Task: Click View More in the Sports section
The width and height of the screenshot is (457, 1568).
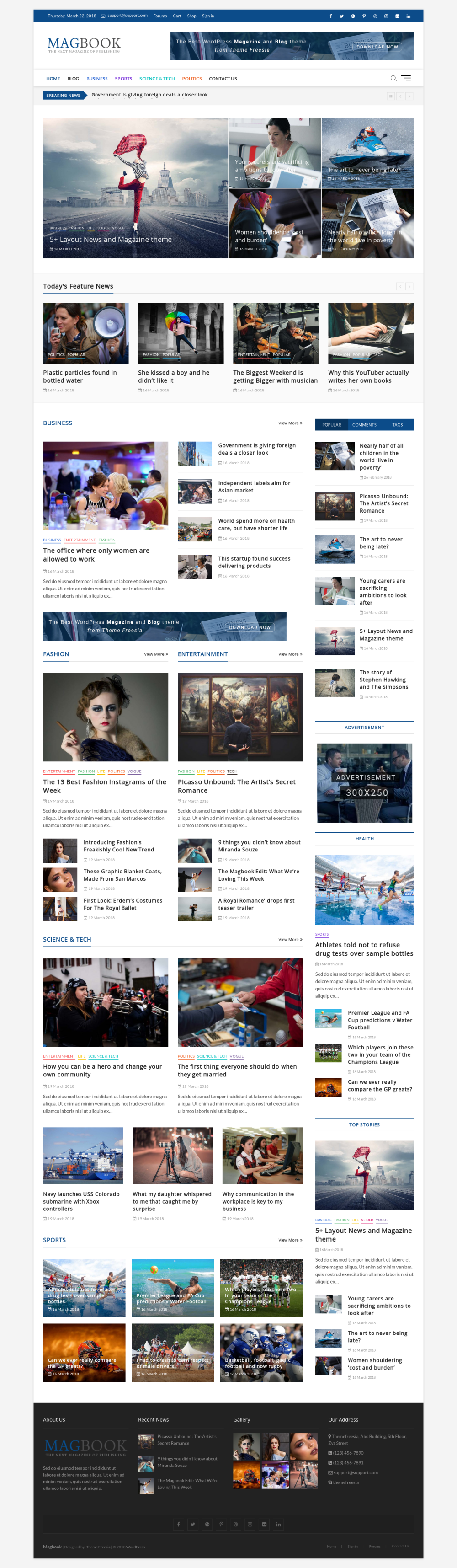Action: coord(290,1240)
